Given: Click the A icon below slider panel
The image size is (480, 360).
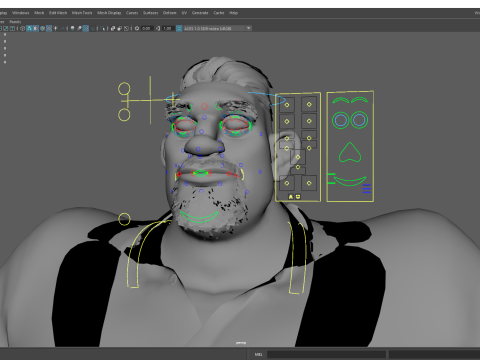Looking at the screenshot, I should (291, 197).
